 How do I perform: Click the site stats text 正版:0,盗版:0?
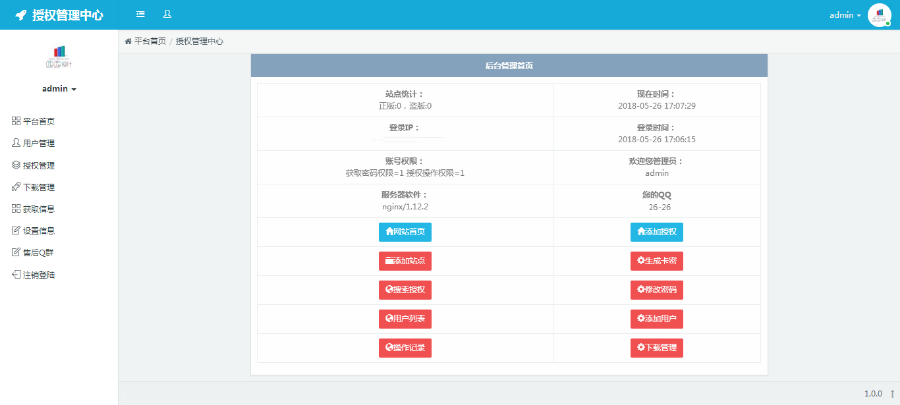(405, 106)
